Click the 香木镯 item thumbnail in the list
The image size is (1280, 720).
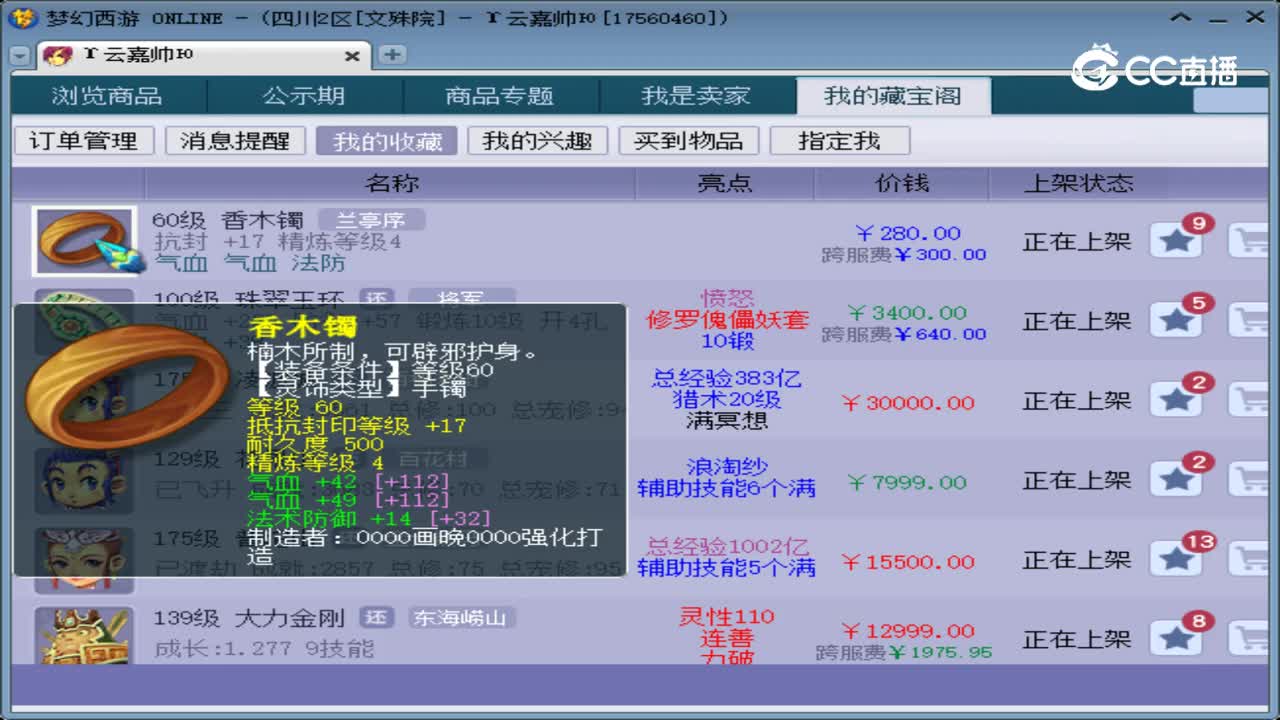(84, 241)
